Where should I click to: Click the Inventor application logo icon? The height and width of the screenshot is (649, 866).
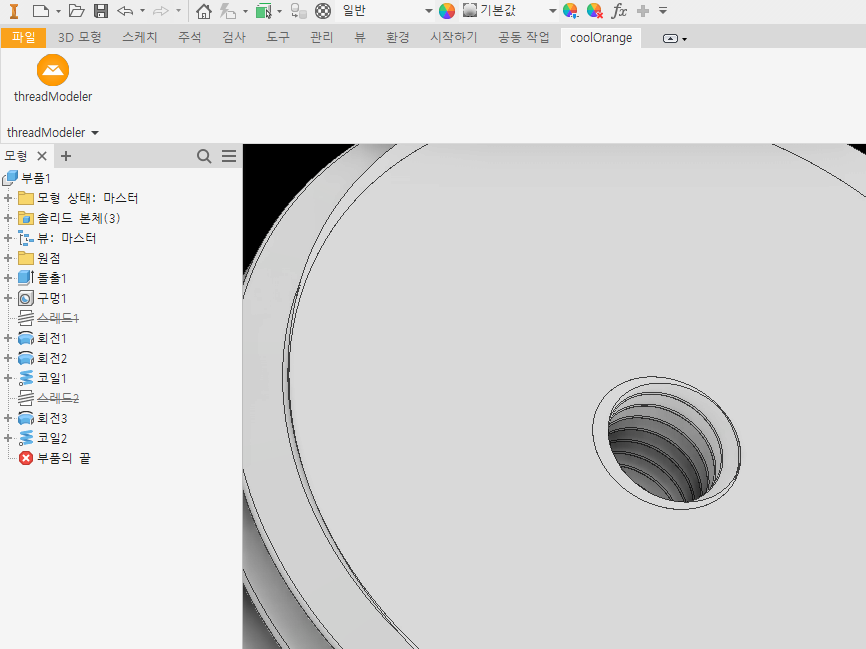(14, 10)
